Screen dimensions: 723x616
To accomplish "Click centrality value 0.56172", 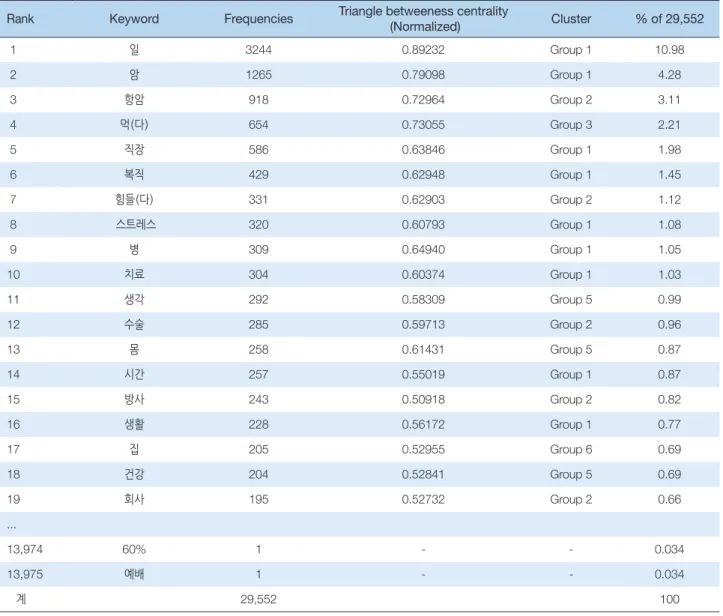I will [x=423, y=424].
